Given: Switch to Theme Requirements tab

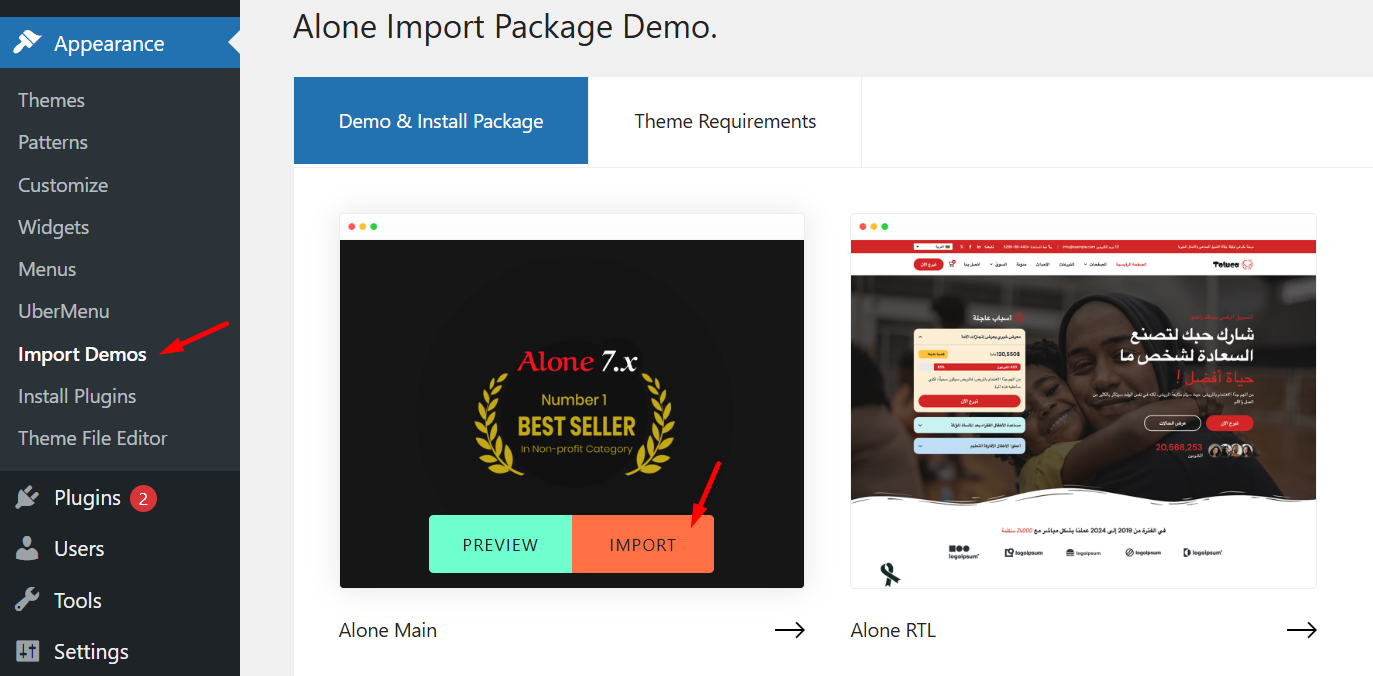Looking at the screenshot, I should 725,121.
